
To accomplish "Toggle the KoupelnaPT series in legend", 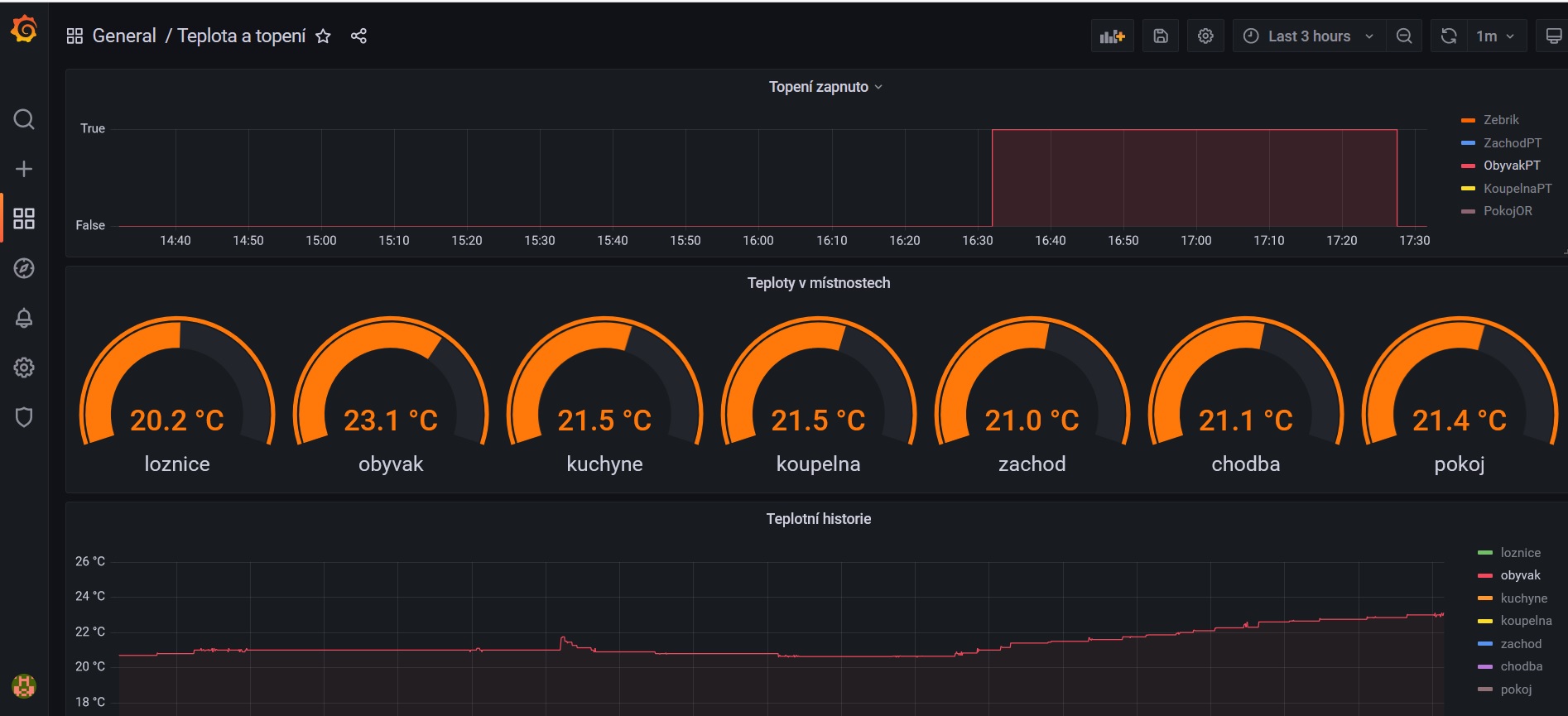I will point(1517,188).
